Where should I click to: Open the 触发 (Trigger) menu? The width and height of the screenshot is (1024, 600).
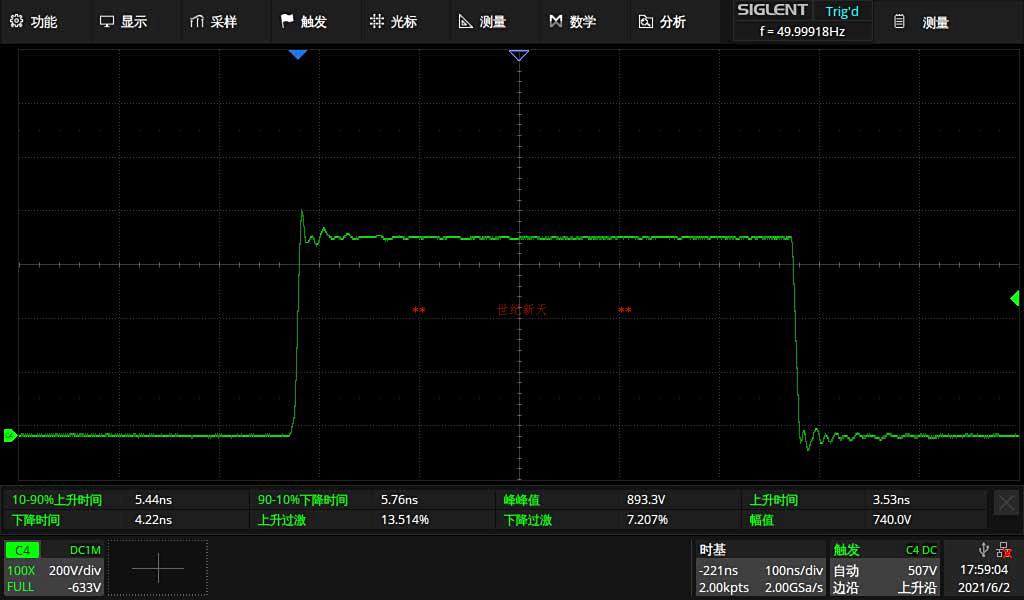303,22
